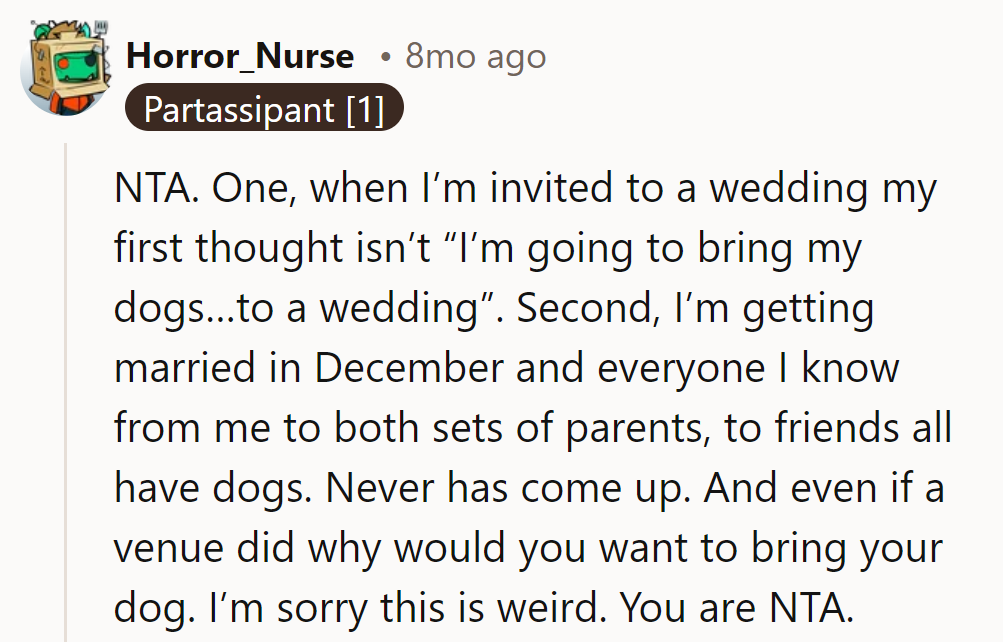
Task: Open the Horror_Nurse user profile link
Action: (x=239, y=56)
